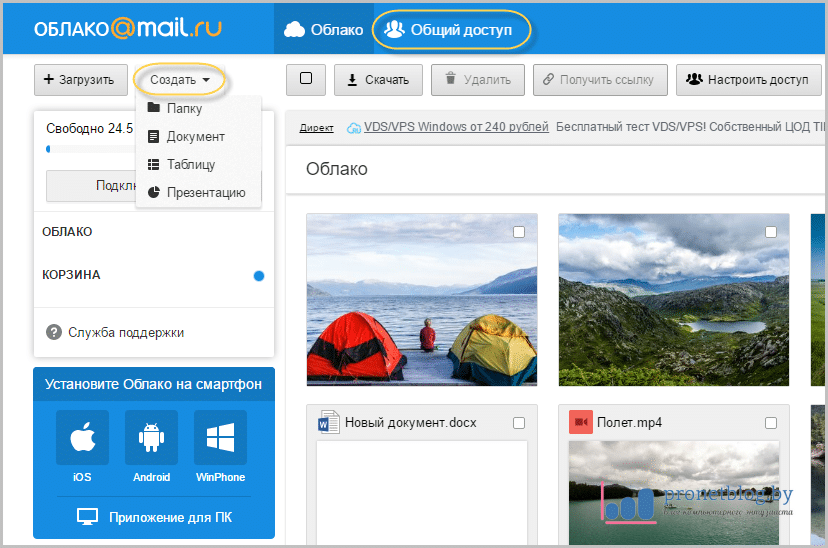
Task: Tick the checkbox for Полет.mp4
Action: tap(771, 423)
